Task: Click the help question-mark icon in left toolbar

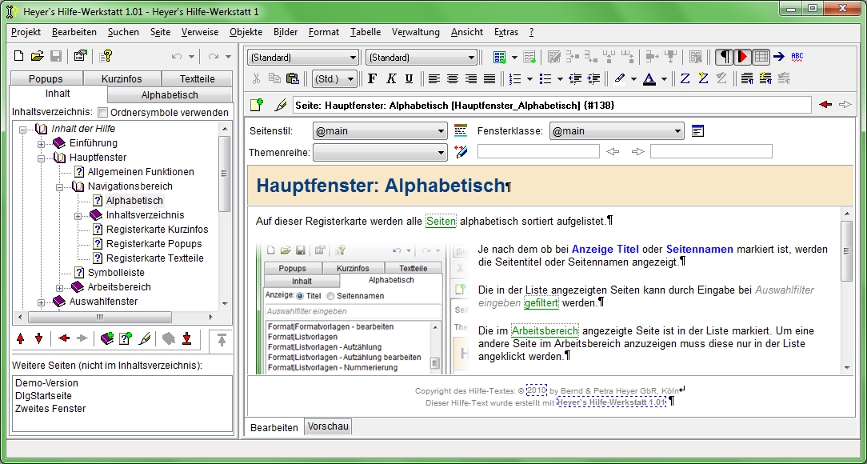Action: (x=106, y=56)
